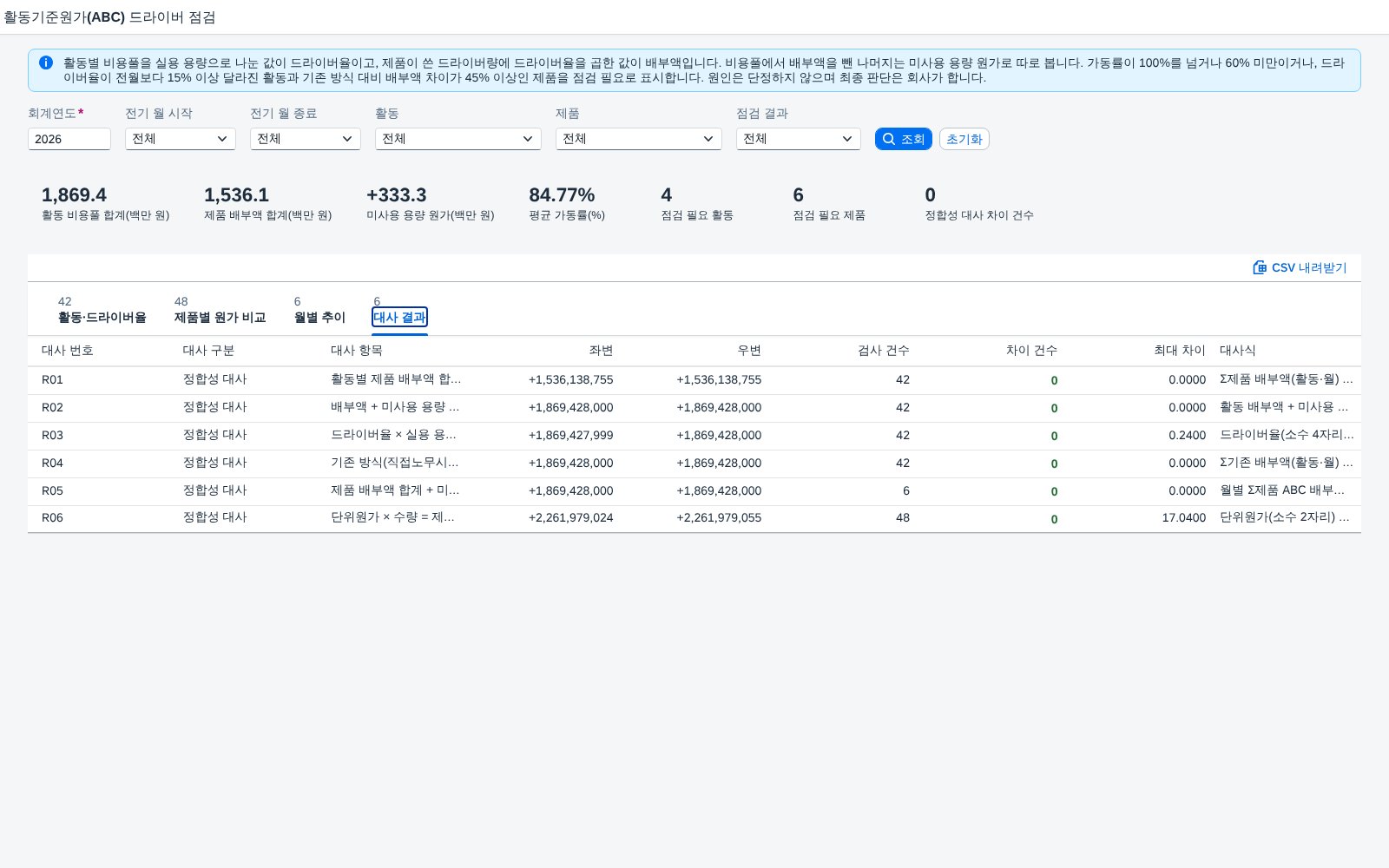Screen dimensions: 1389x868
Task: Click 점검 필요 제품 KPI value 6
Action: pyautogui.click(x=798, y=195)
